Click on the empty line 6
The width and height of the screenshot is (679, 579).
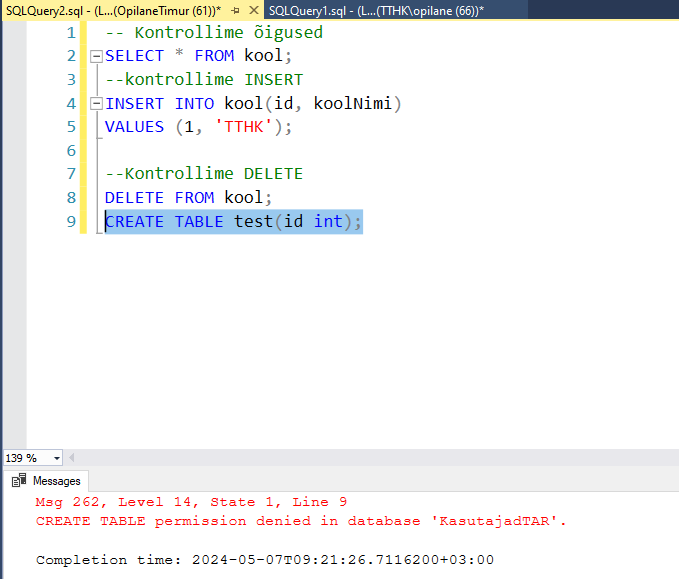[x=200, y=150]
